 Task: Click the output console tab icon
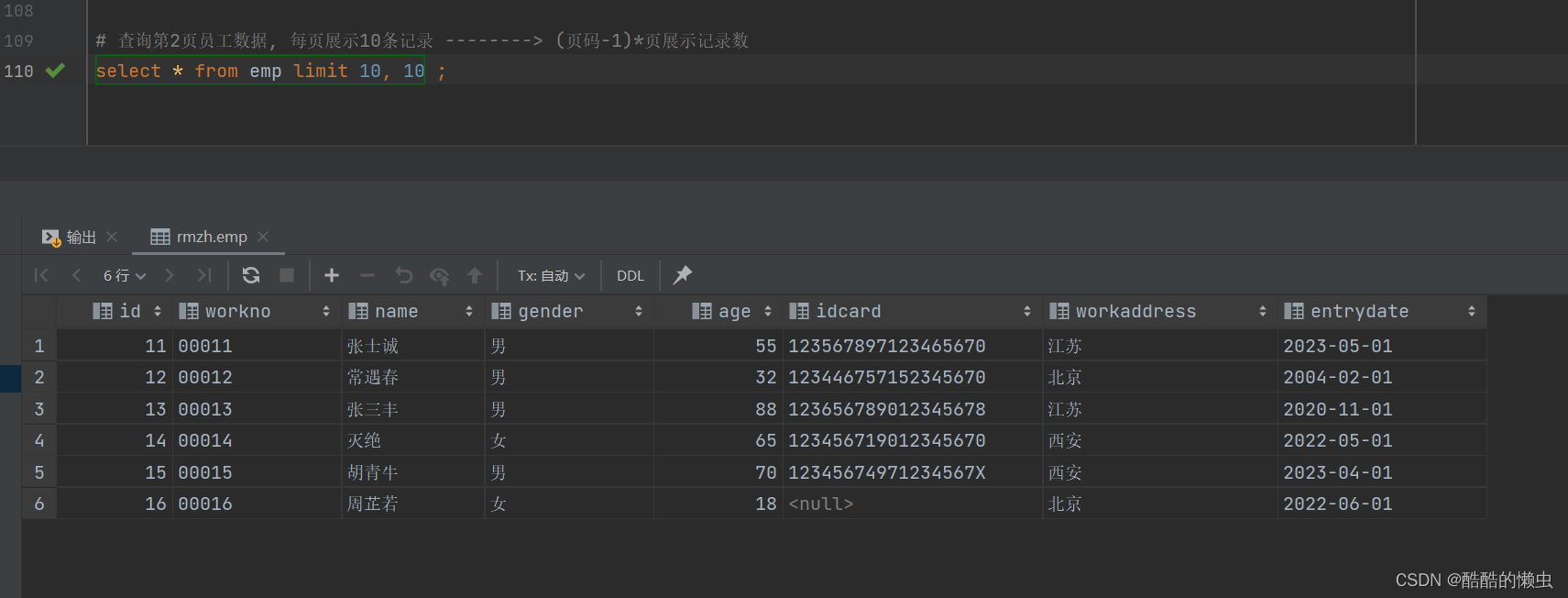[x=51, y=238]
